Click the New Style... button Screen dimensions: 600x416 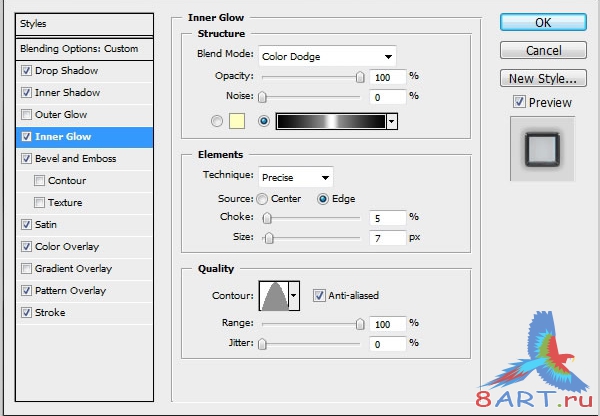point(541,78)
